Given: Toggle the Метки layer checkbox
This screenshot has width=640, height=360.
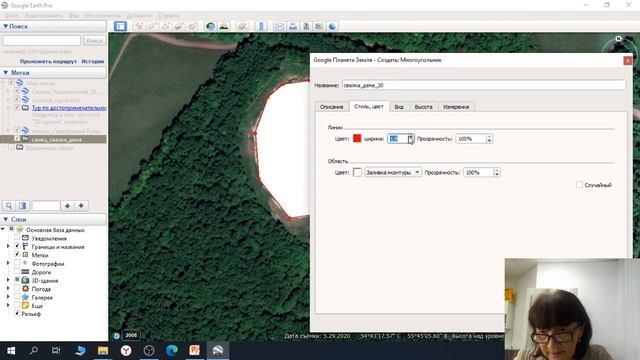Looking at the screenshot, I should coord(17,255).
